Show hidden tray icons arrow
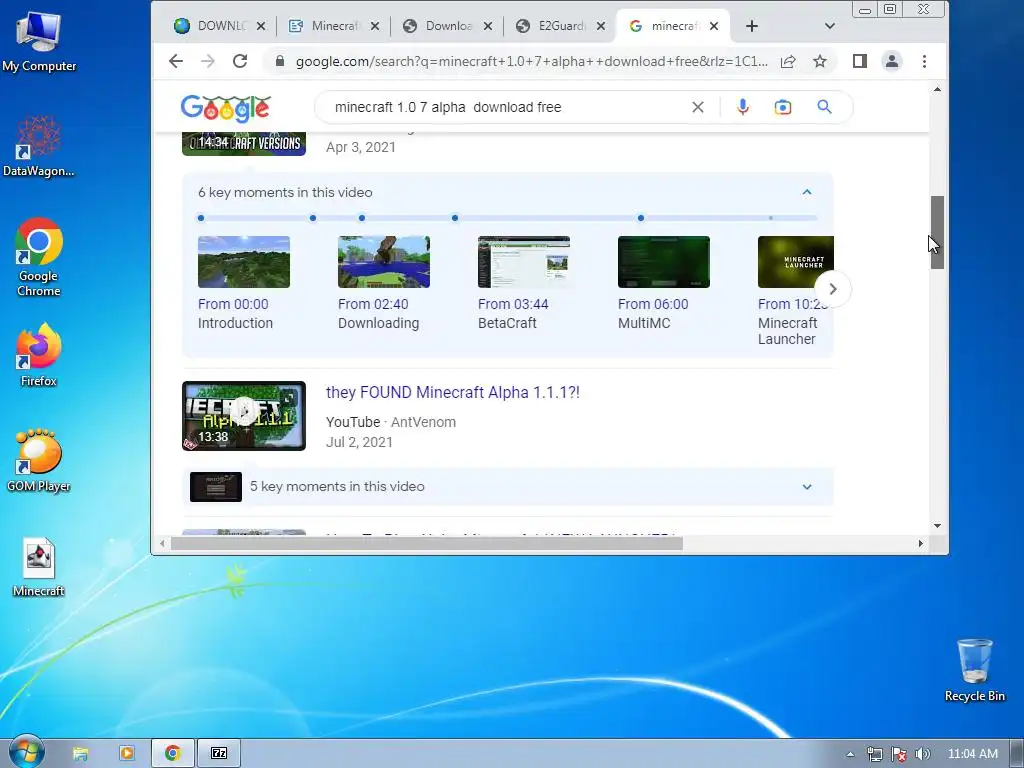The height and width of the screenshot is (768, 1024). click(x=850, y=754)
